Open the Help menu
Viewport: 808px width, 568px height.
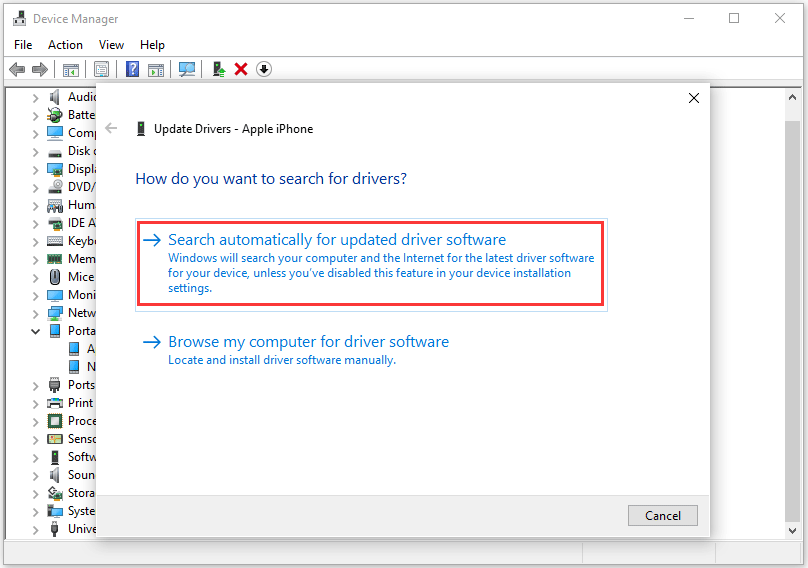click(152, 45)
